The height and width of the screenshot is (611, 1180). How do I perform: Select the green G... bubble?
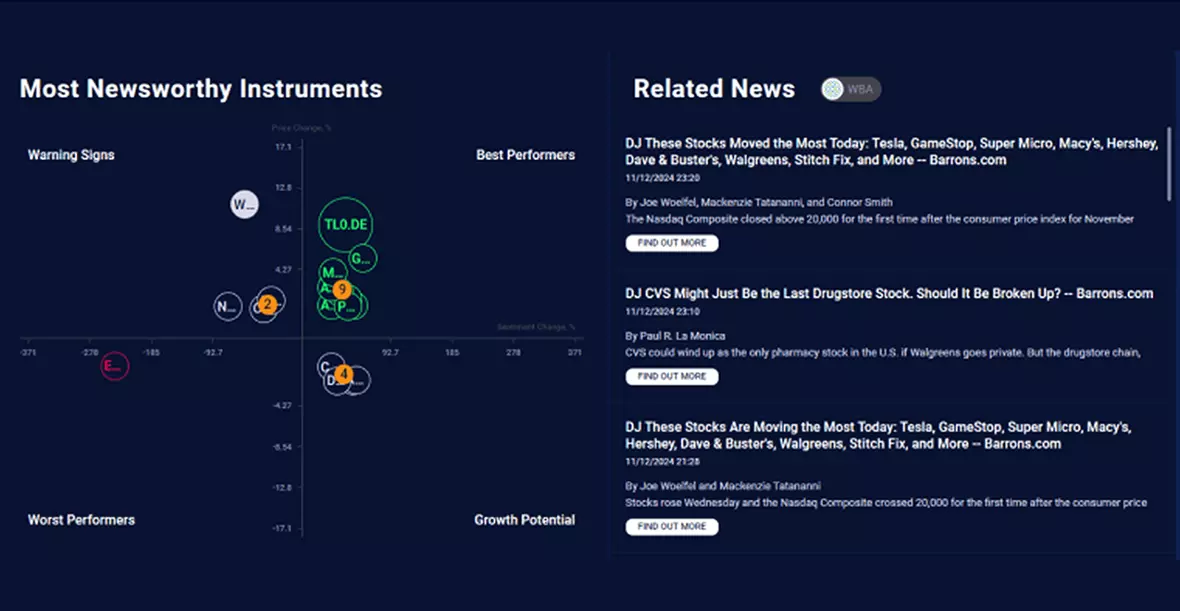click(x=362, y=259)
